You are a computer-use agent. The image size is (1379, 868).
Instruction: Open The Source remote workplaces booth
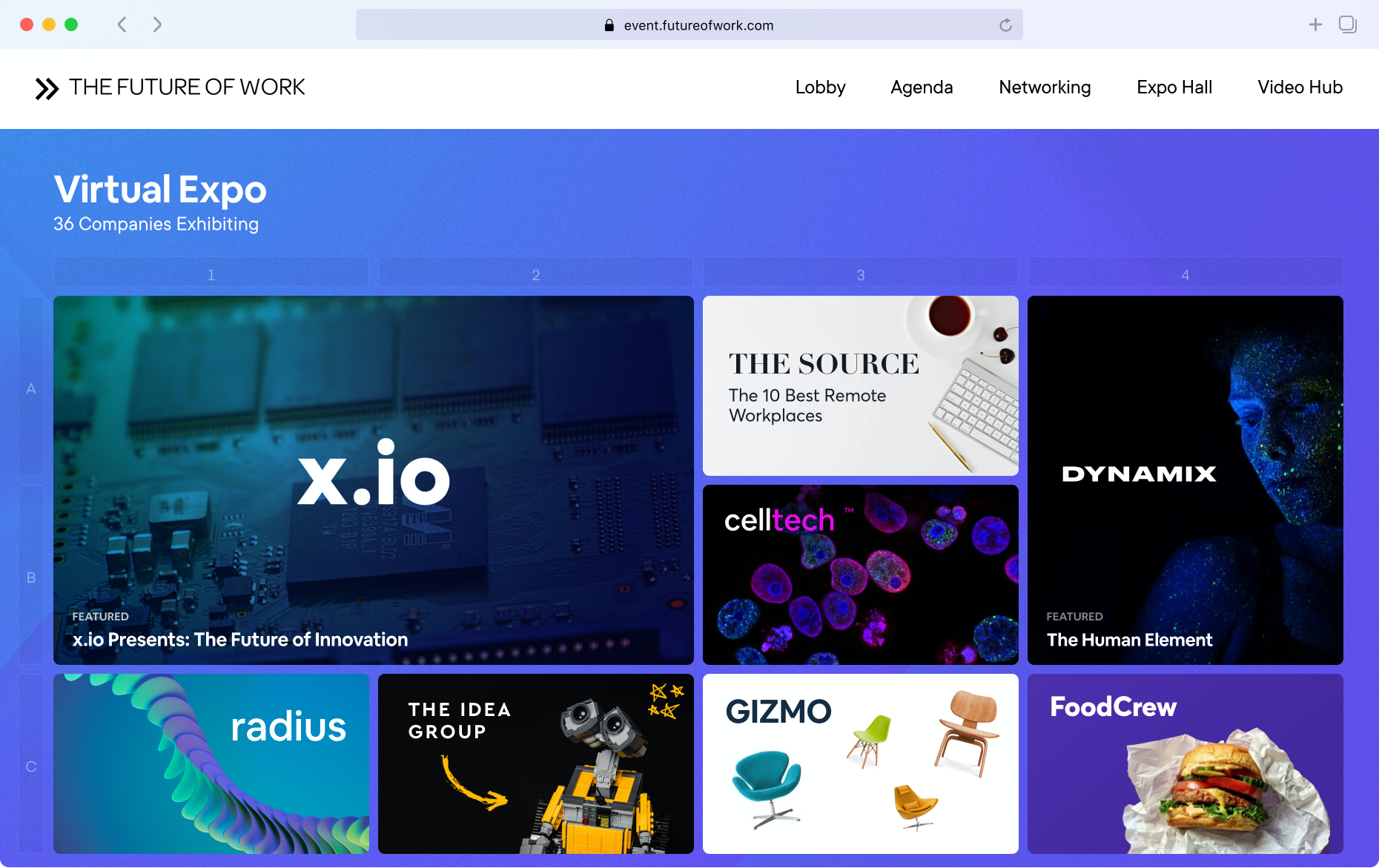pyautogui.click(x=860, y=385)
